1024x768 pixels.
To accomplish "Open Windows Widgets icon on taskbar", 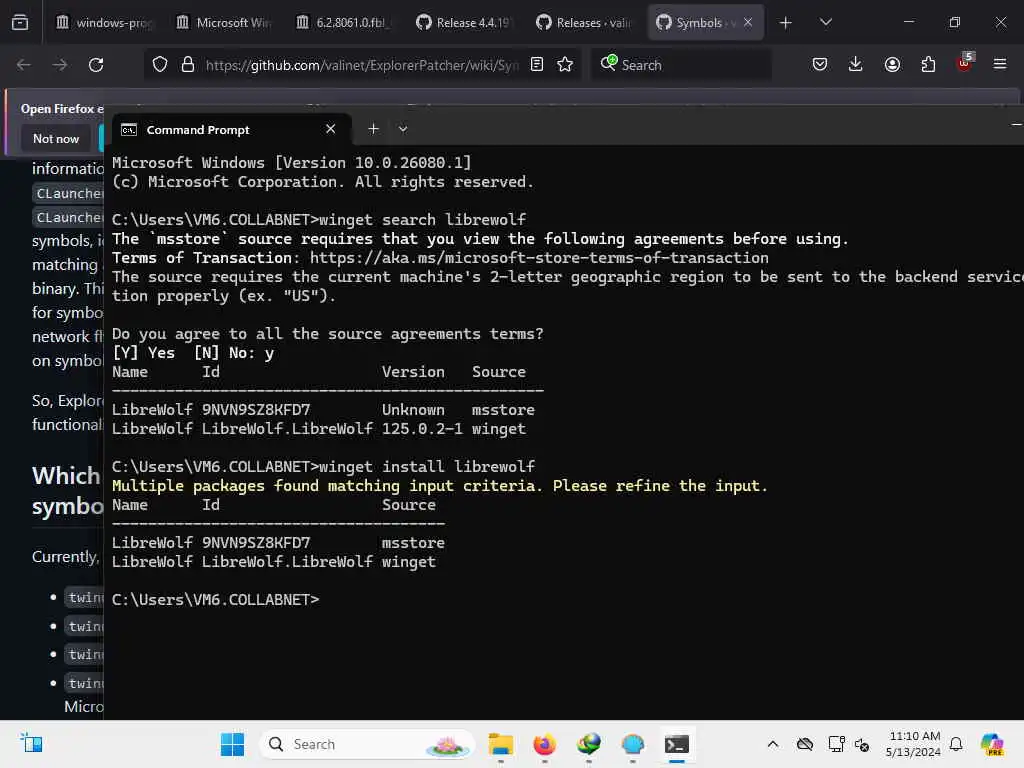I will (31, 744).
